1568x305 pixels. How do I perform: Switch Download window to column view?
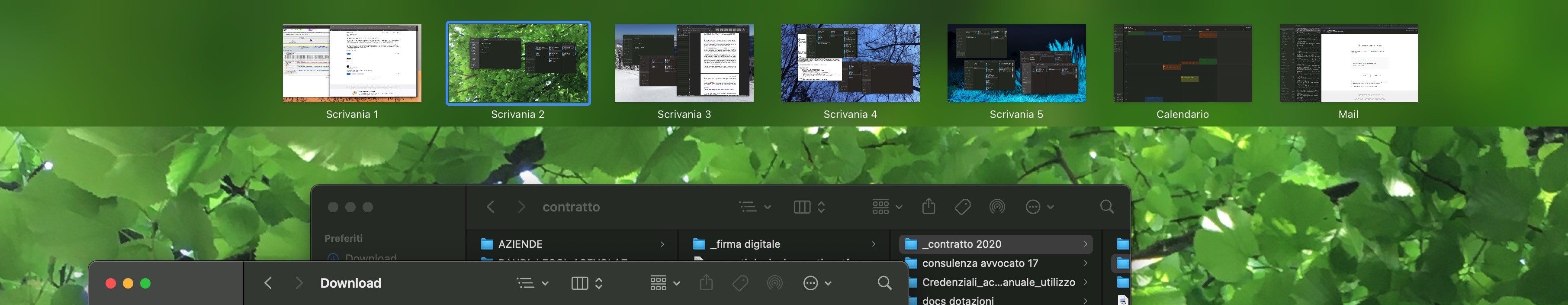point(579,283)
